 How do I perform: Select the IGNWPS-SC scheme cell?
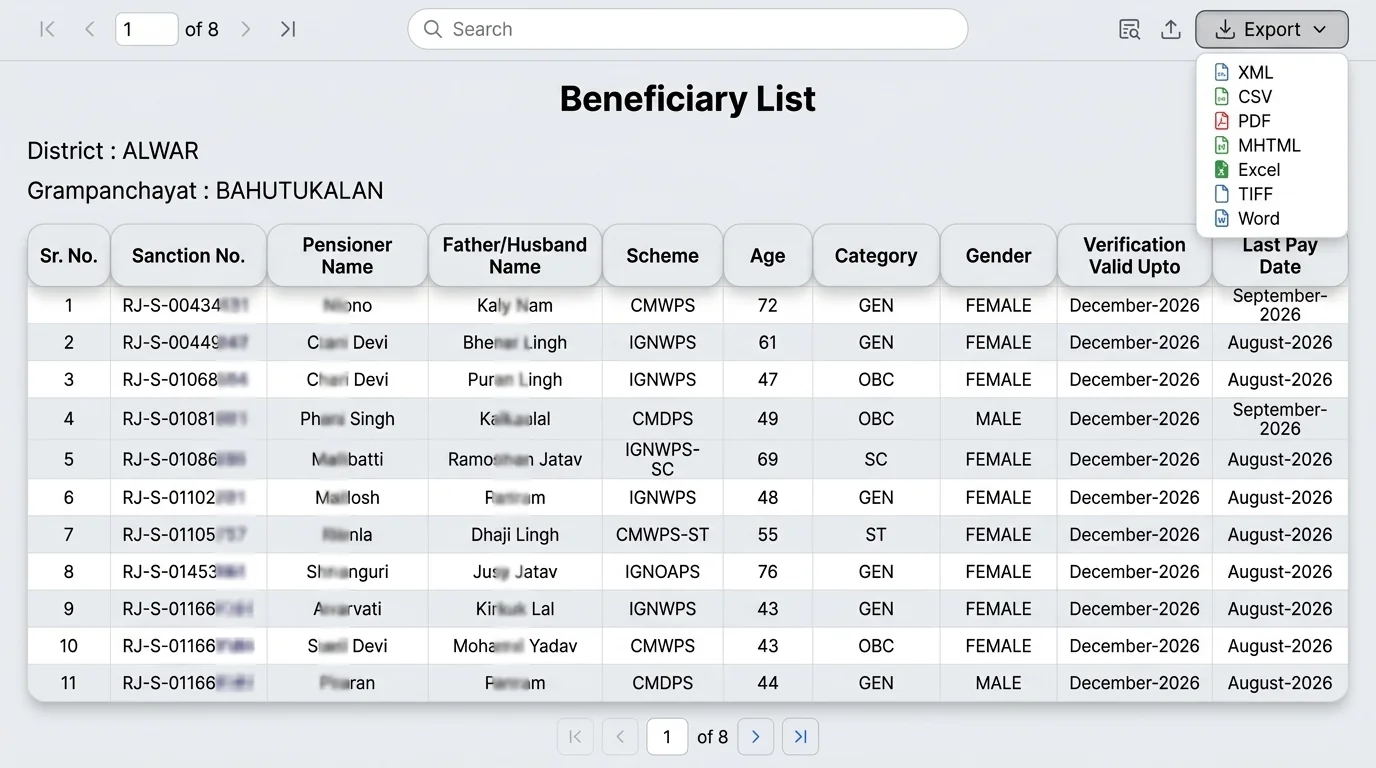[662, 459]
